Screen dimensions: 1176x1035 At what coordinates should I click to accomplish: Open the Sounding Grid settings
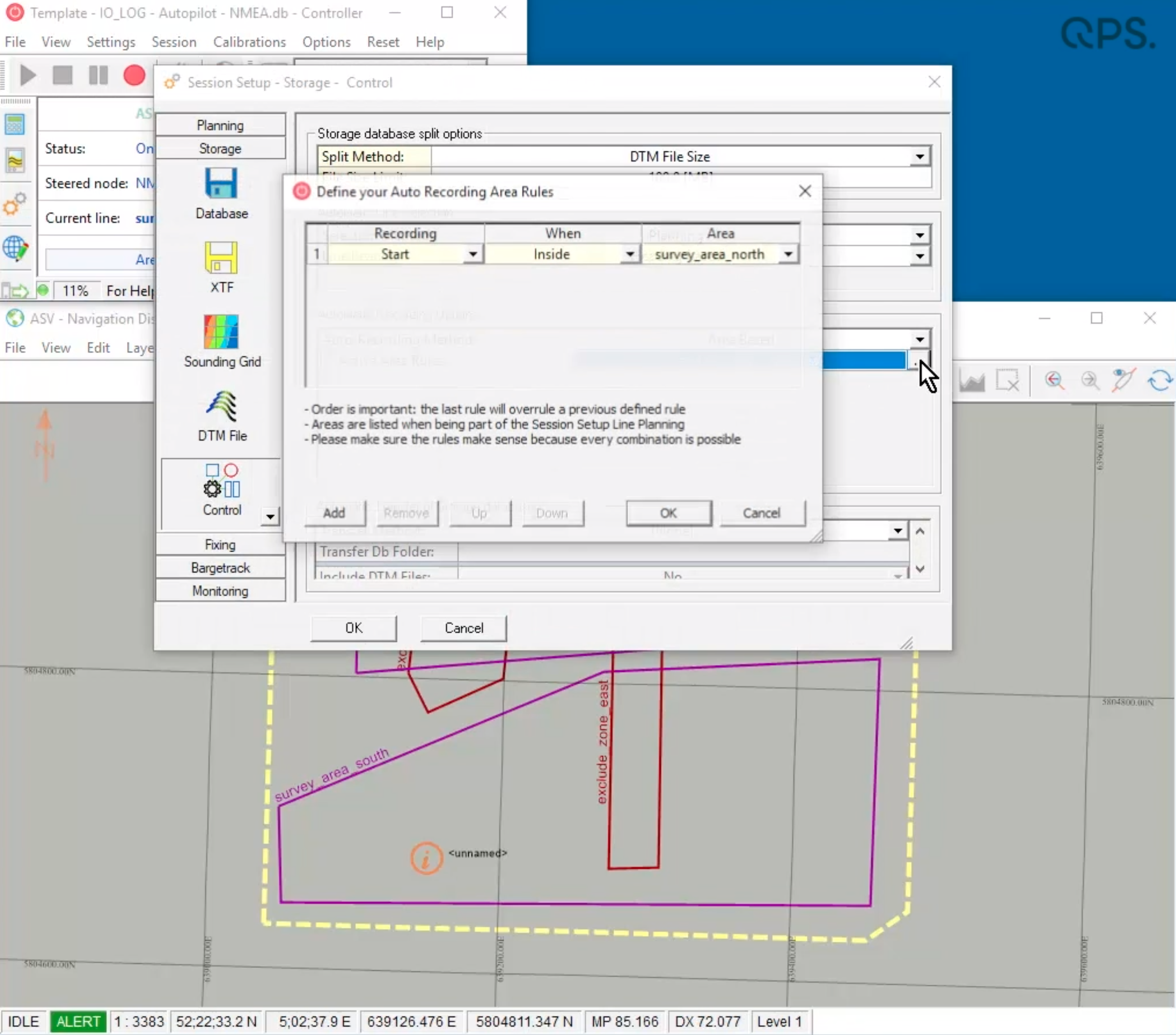[x=221, y=332]
